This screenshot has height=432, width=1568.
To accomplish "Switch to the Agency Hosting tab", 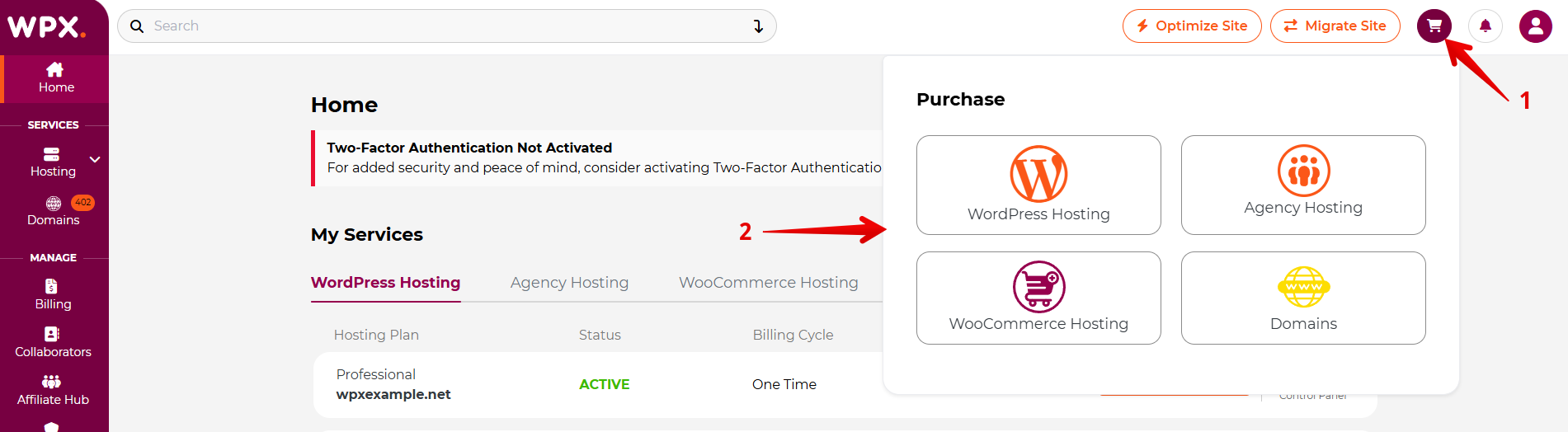I will [569, 283].
